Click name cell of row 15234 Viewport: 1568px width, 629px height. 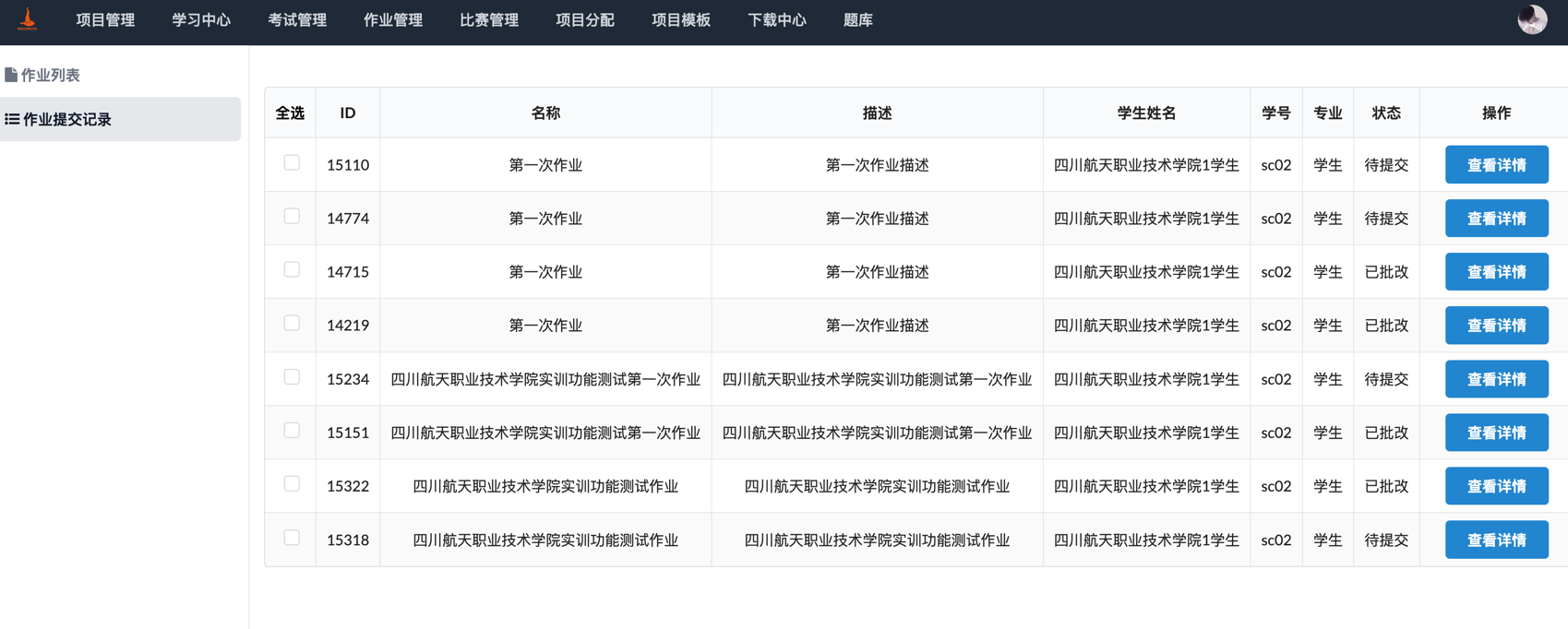545,379
